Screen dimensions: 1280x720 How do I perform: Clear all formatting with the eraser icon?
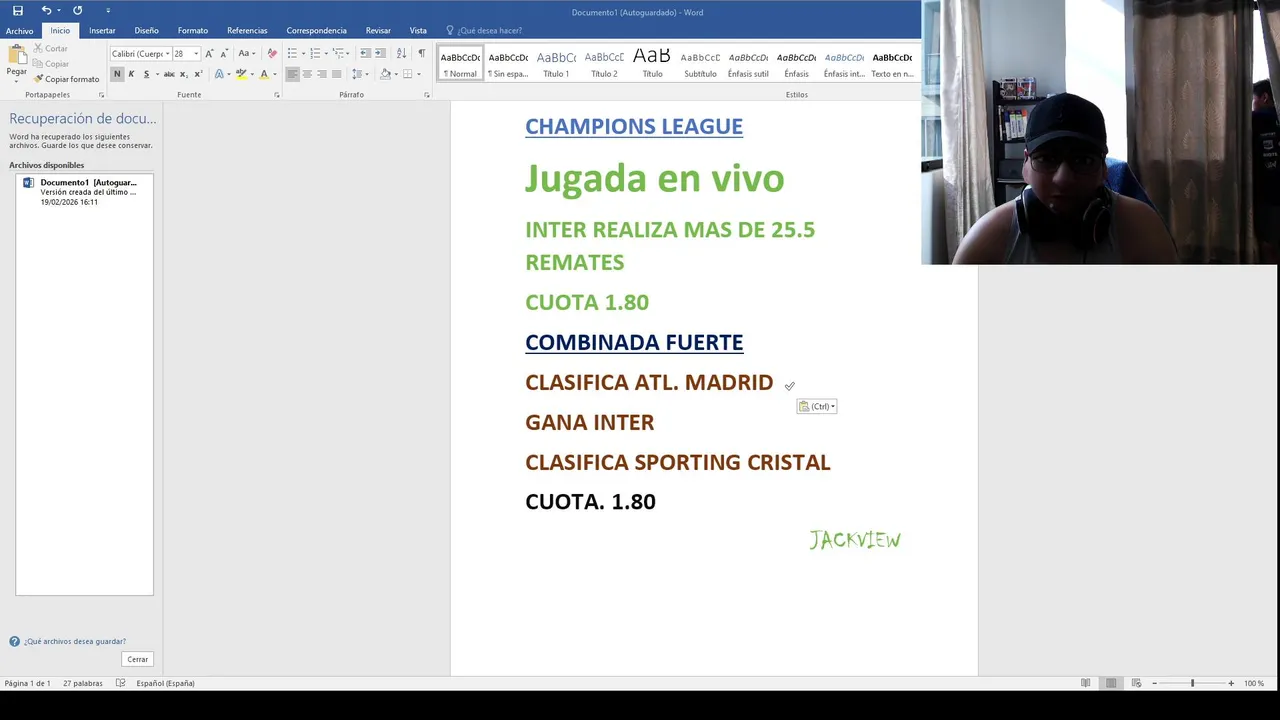tap(272, 54)
